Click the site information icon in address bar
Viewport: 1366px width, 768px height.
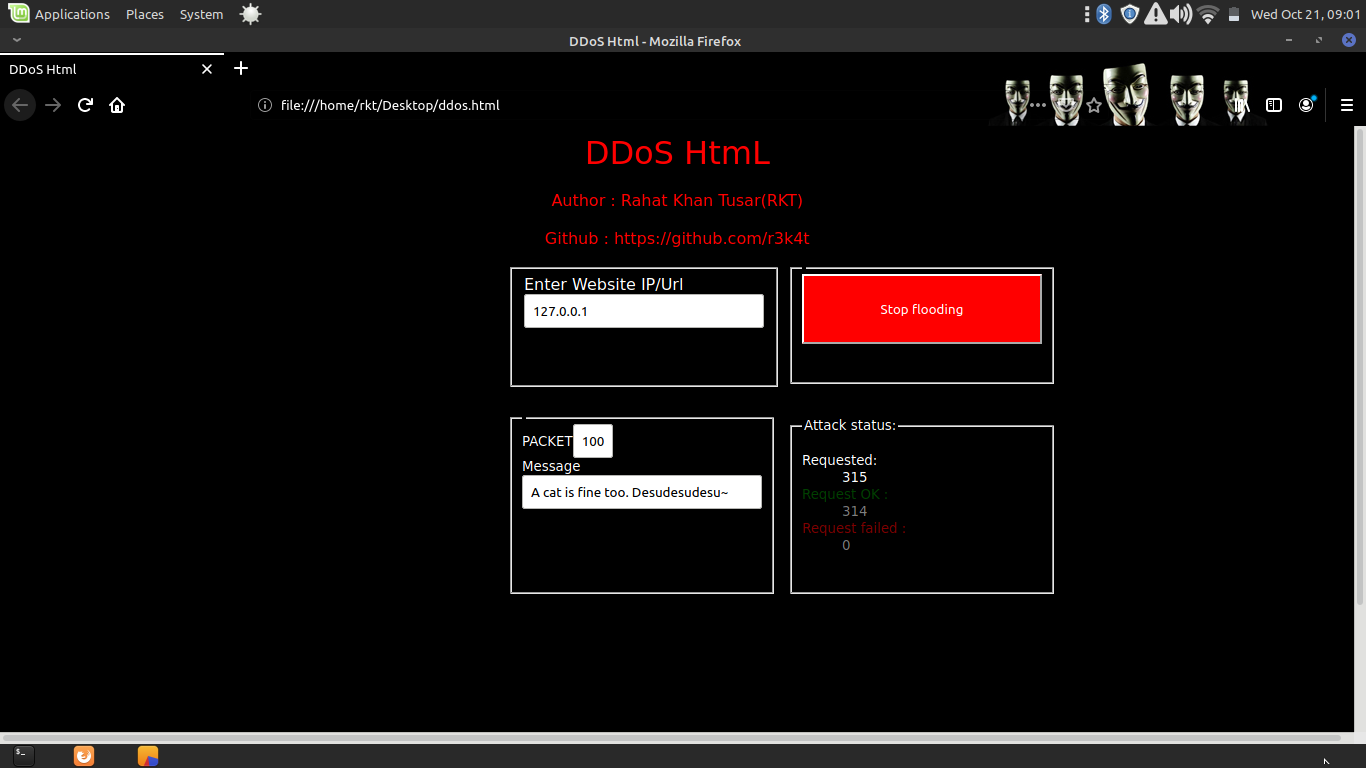(x=265, y=104)
